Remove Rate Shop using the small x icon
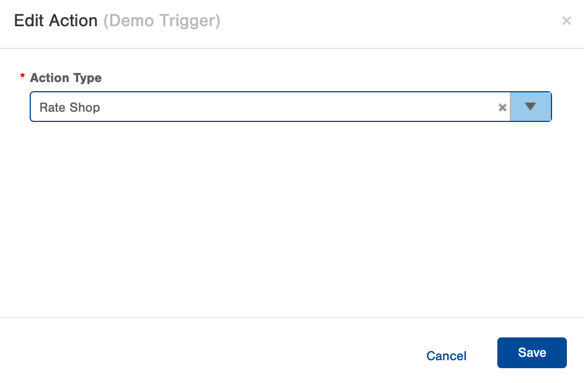 502,108
